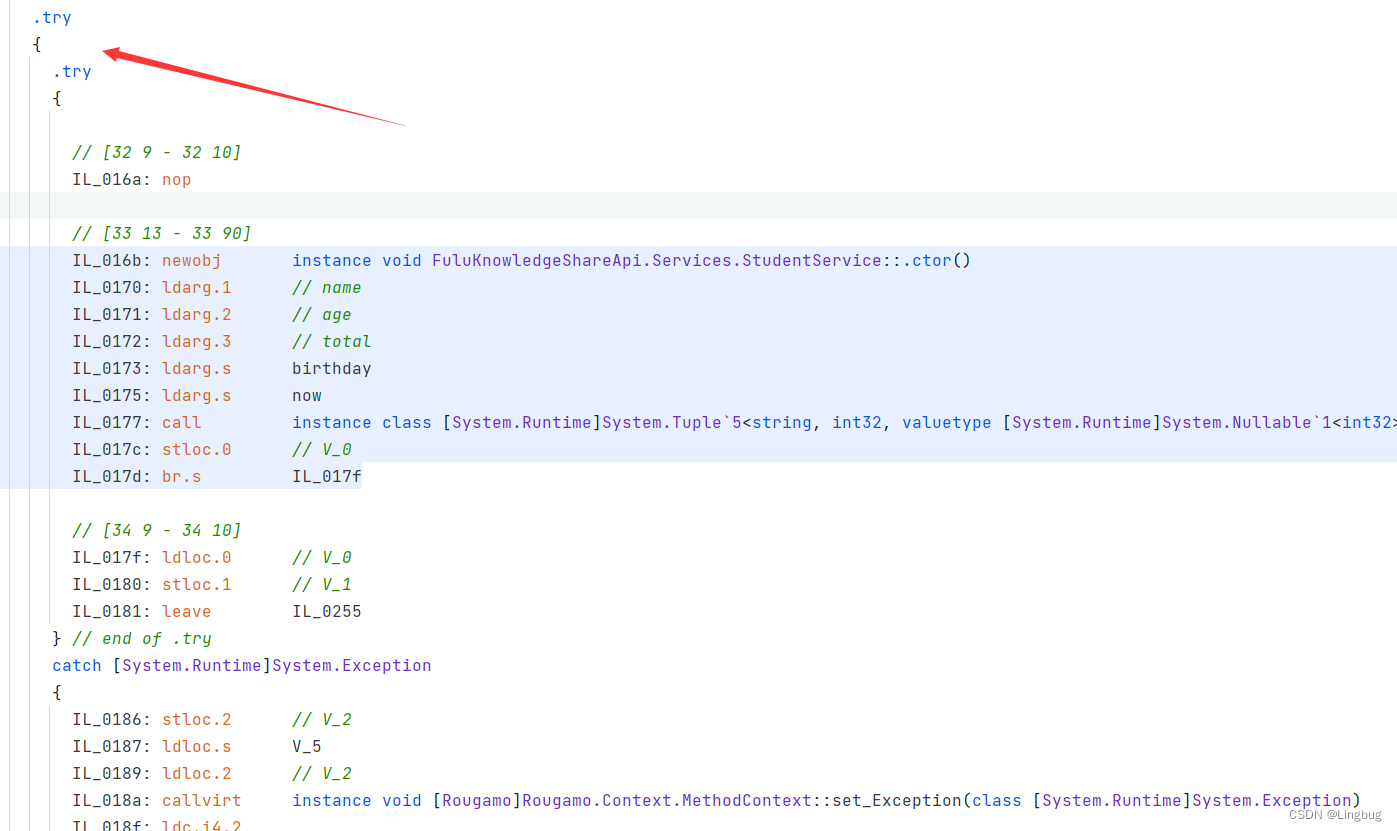The height and width of the screenshot is (831, 1397).
Task: Click ldloc.0 at IL_017f
Action: coord(197,558)
